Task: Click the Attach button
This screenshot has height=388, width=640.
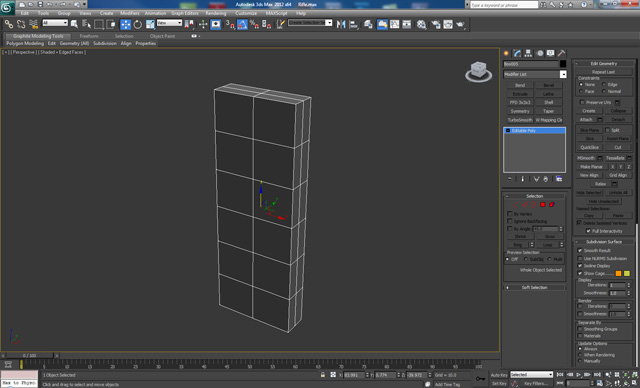Action: [586, 120]
